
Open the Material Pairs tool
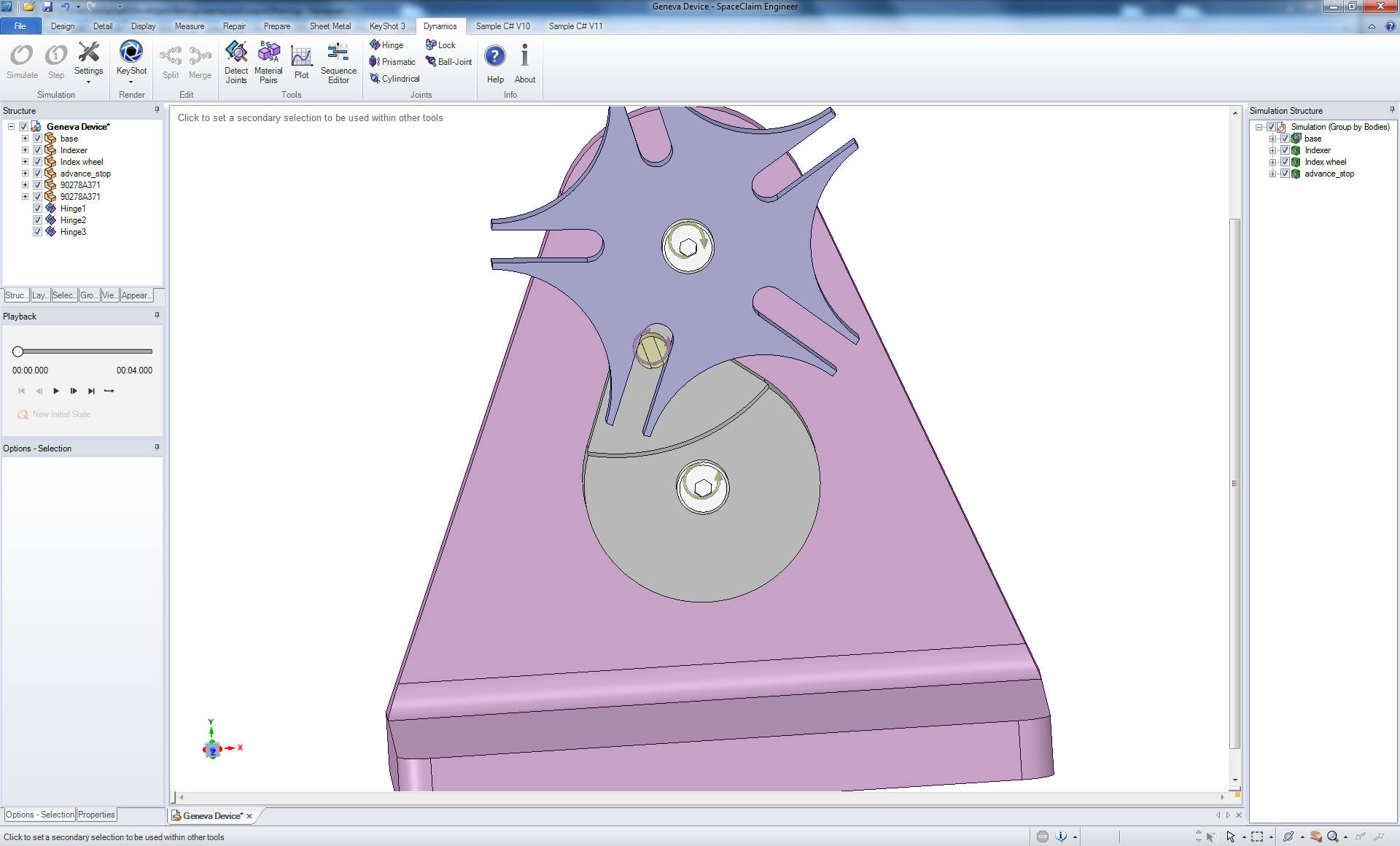point(268,62)
